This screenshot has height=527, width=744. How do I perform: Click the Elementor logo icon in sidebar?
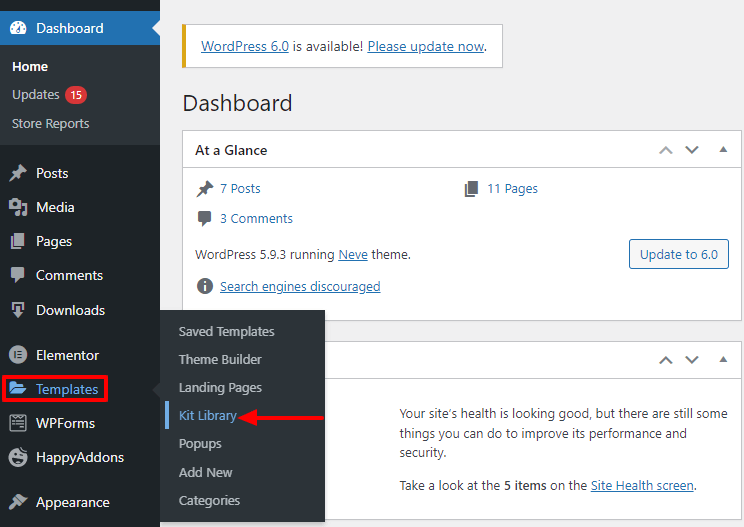tap(18, 355)
